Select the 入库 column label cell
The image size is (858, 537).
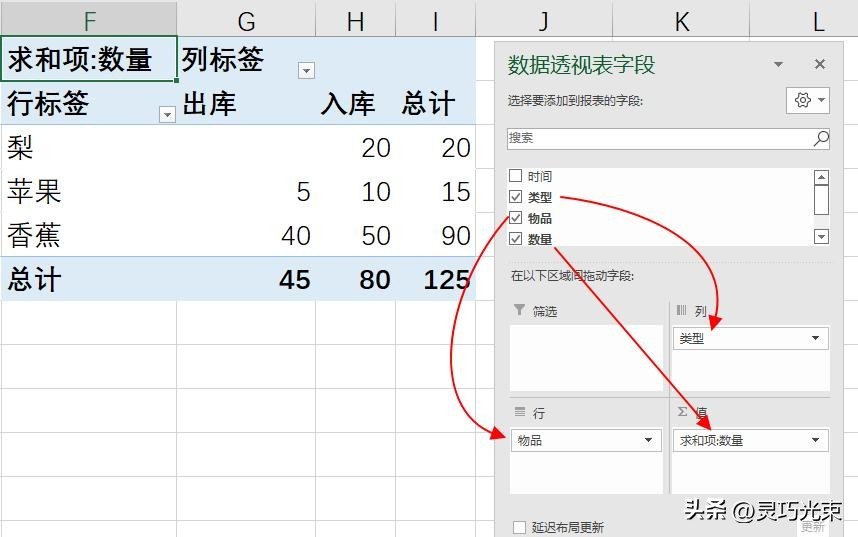(x=356, y=103)
